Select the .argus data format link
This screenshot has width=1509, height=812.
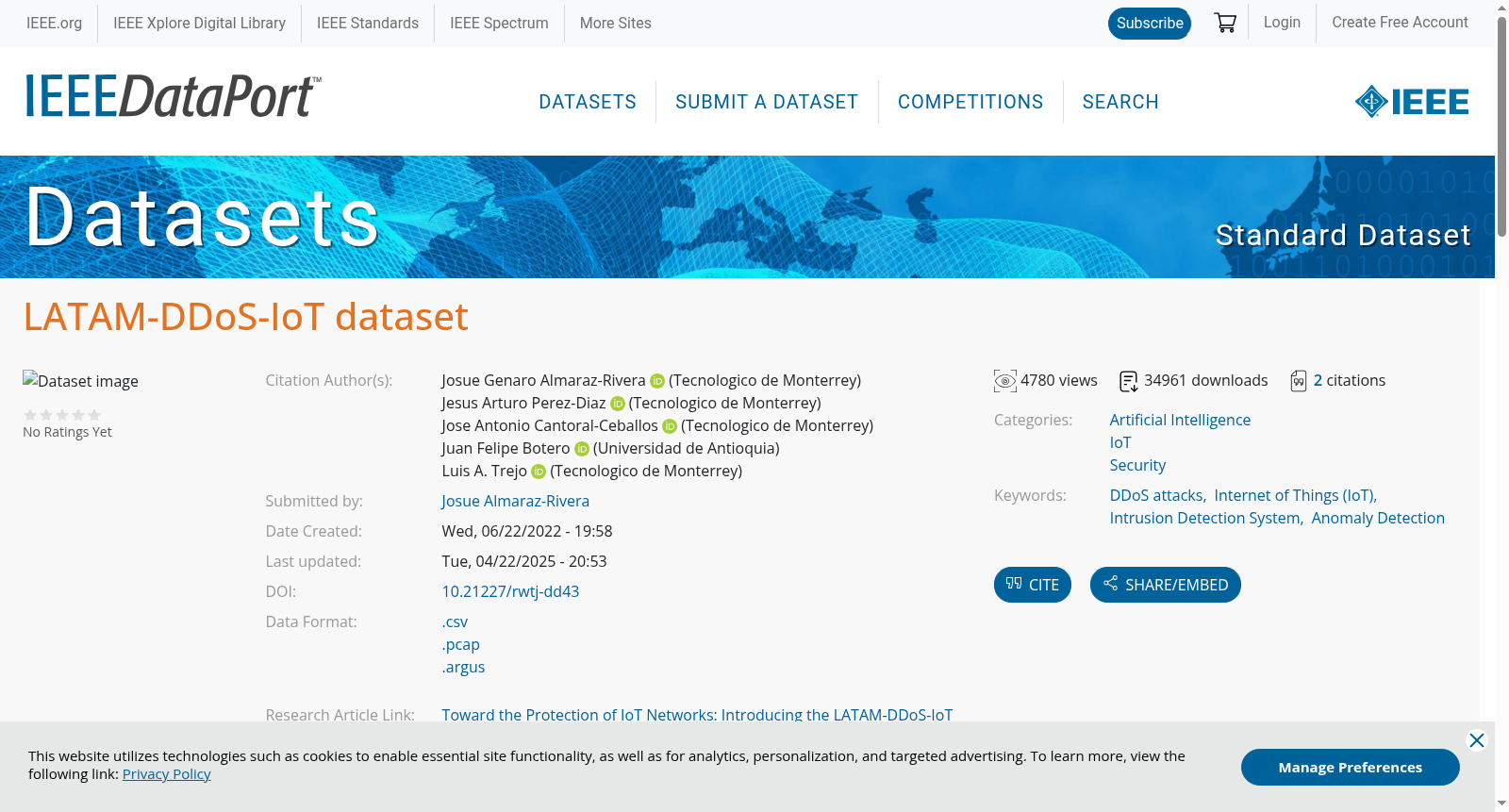point(463,668)
